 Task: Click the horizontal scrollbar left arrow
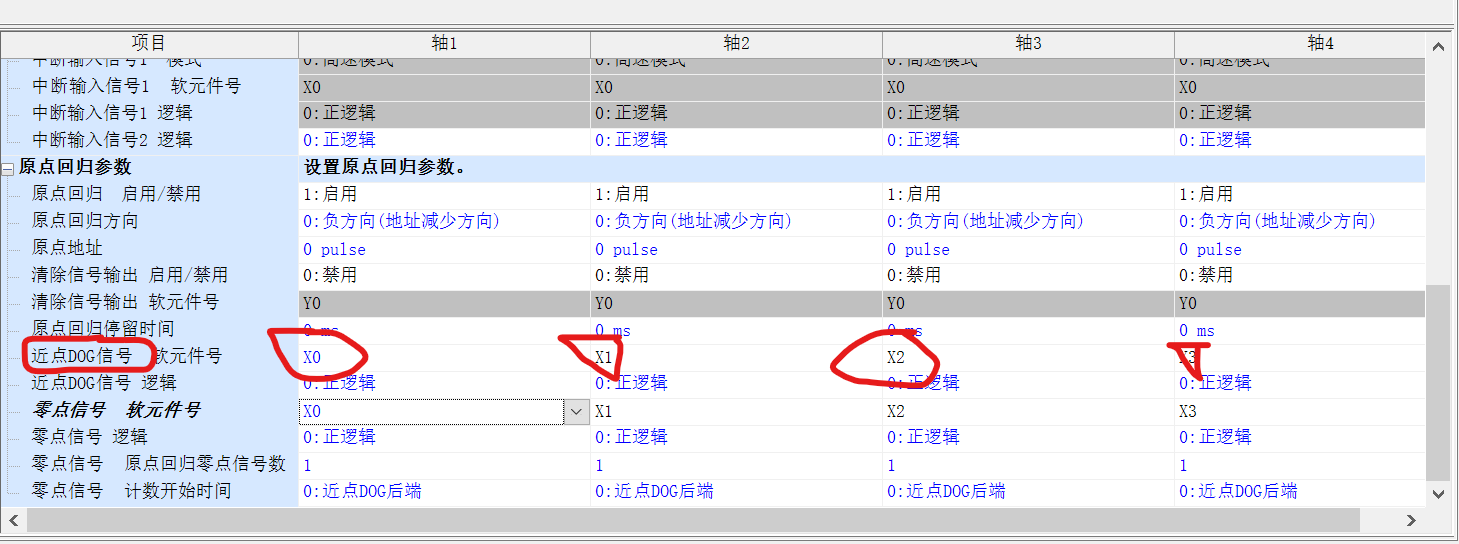tap(14, 520)
